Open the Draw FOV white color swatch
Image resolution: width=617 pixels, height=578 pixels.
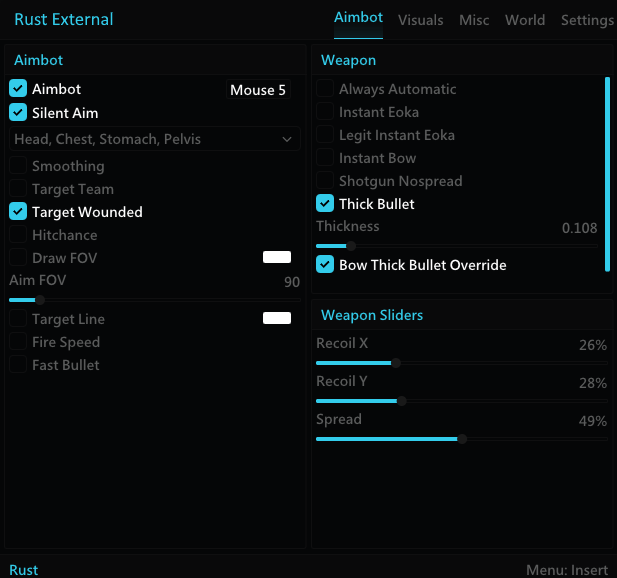(x=277, y=257)
